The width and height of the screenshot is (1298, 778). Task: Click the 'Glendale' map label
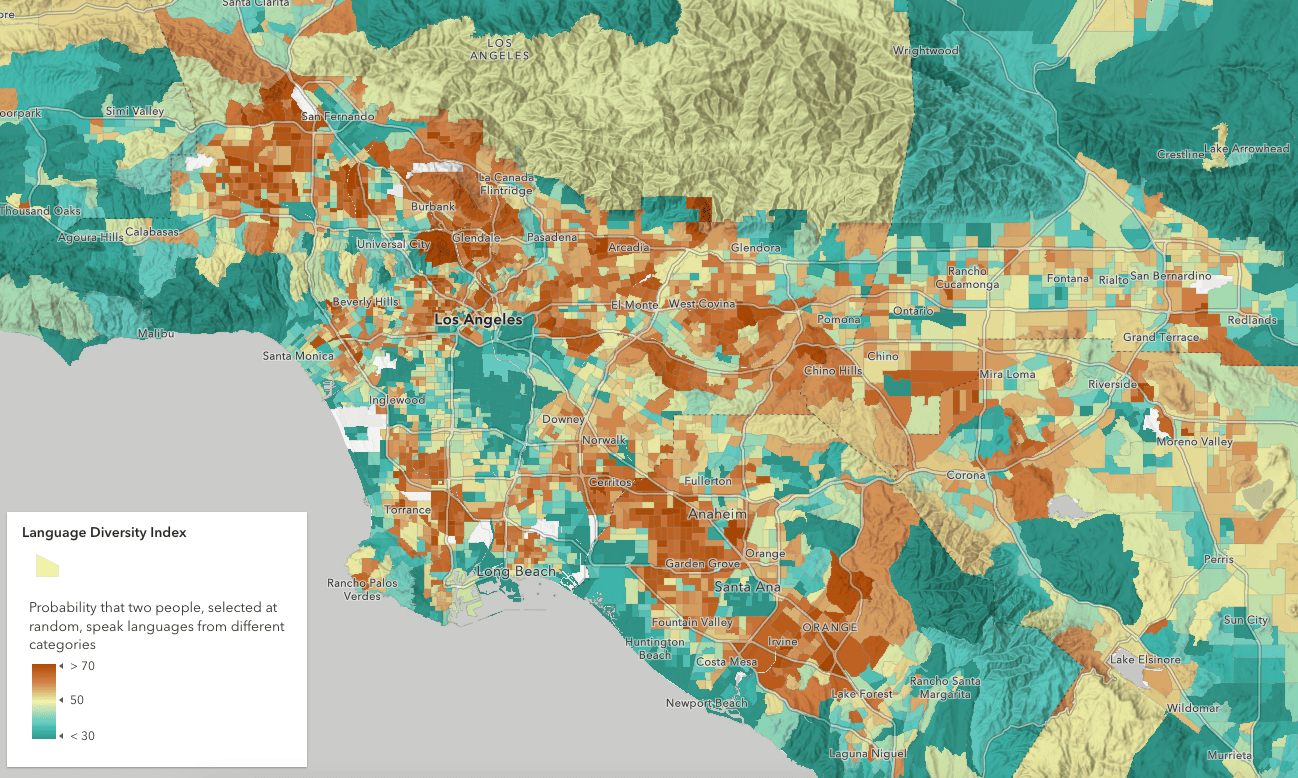[x=476, y=239]
